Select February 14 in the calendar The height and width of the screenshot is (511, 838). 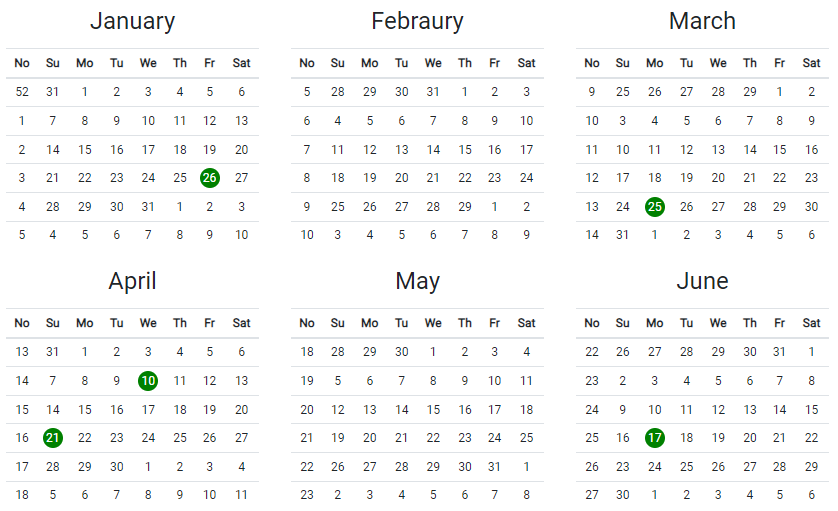tap(433, 150)
